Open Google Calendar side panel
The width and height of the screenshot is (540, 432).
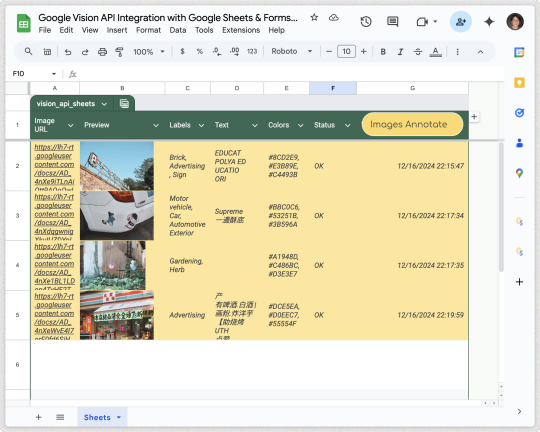519,52
